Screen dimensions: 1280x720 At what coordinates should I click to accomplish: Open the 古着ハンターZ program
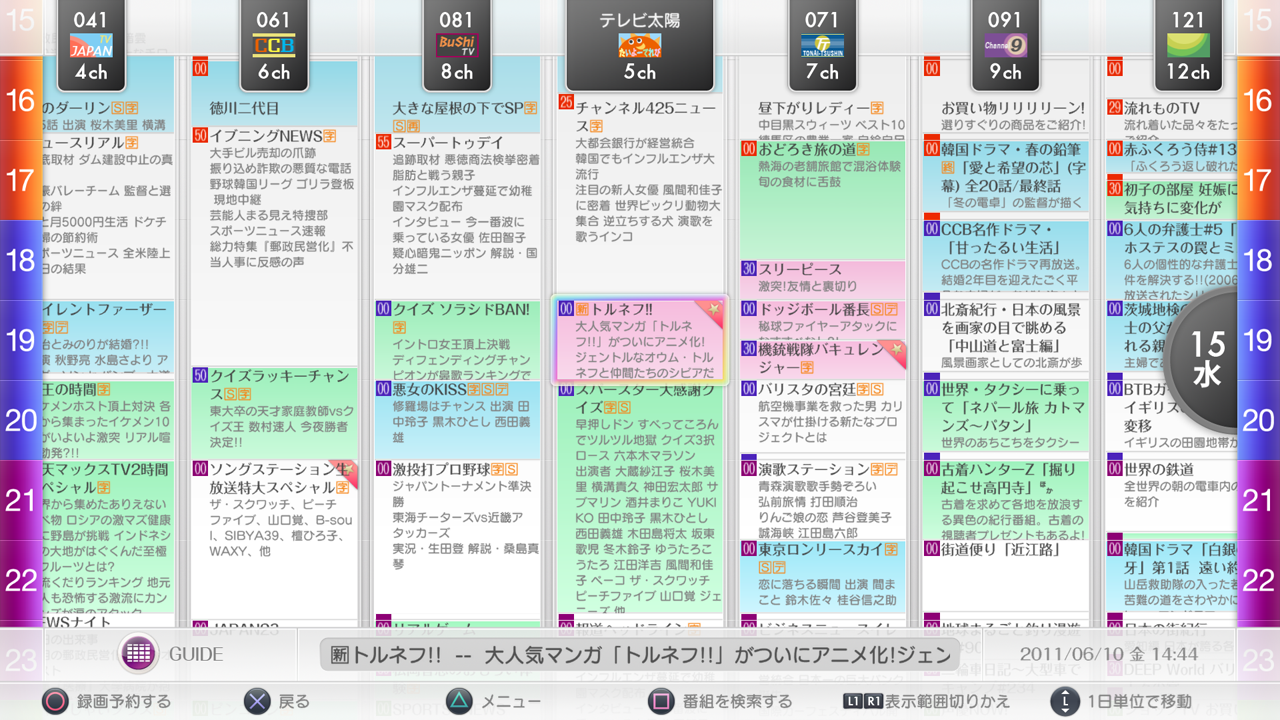point(1006,500)
